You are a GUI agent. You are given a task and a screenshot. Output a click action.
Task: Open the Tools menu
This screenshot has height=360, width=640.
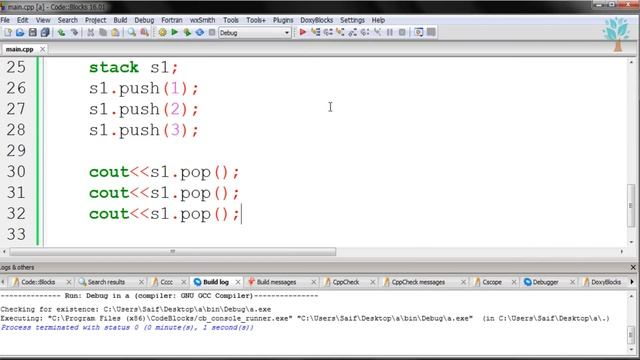tap(231, 20)
